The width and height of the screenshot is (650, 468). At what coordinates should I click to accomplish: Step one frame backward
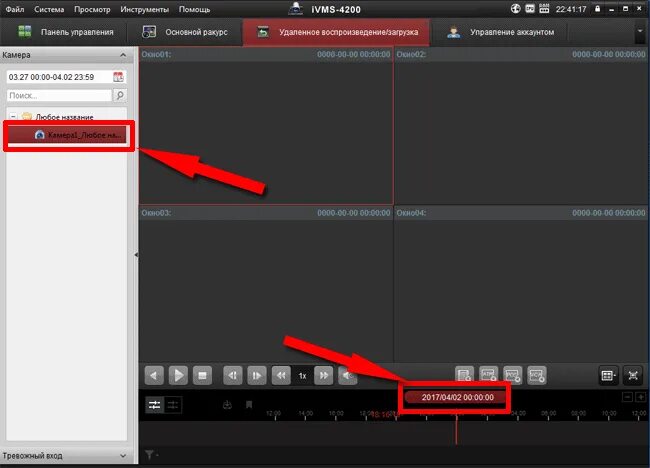pyautogui.click(x=233, y=376)
